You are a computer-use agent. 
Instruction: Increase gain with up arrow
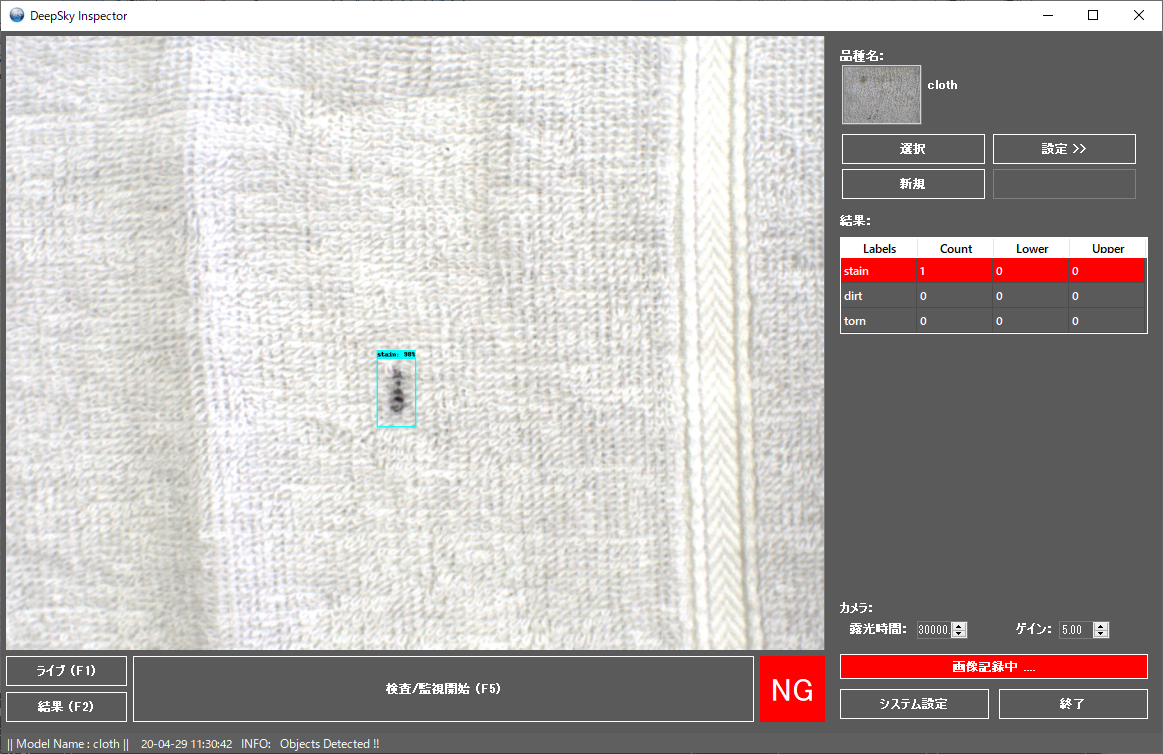(1101, 626)
